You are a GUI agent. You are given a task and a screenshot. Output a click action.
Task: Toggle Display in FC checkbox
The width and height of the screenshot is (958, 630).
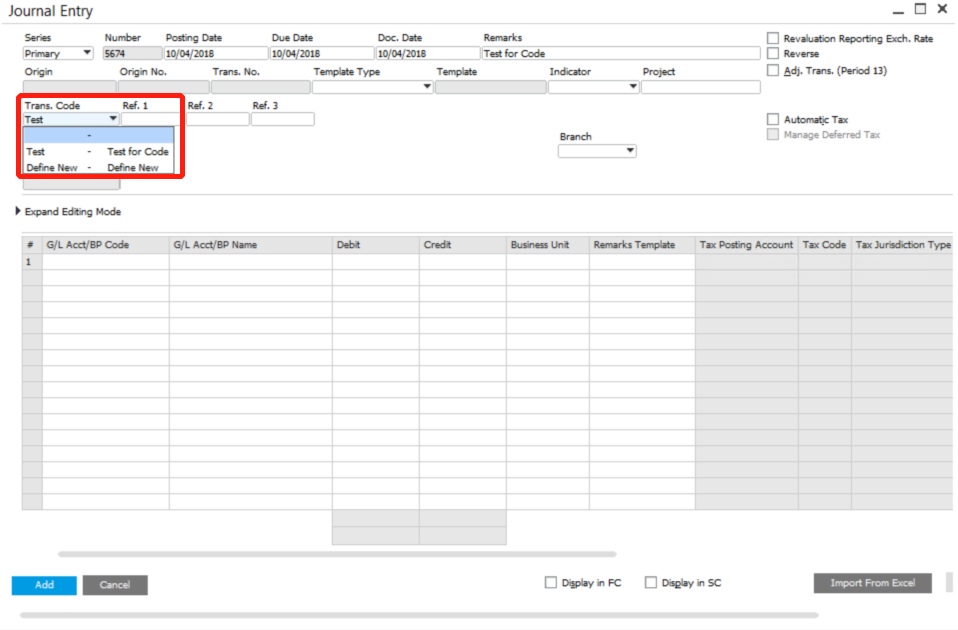tap(551, 583)
